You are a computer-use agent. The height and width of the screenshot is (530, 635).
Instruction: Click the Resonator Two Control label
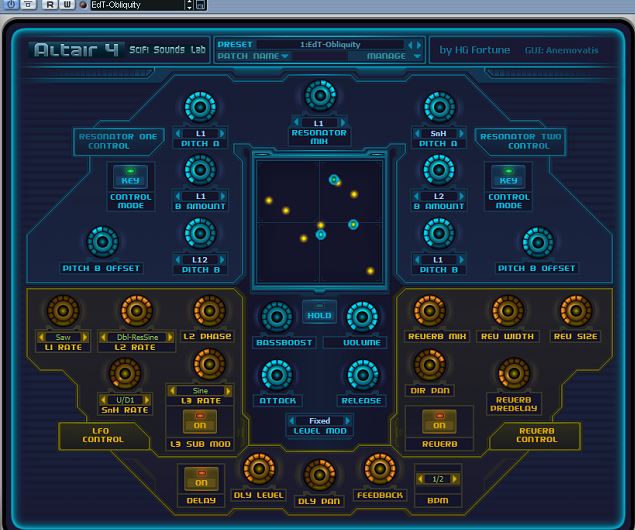521,141
